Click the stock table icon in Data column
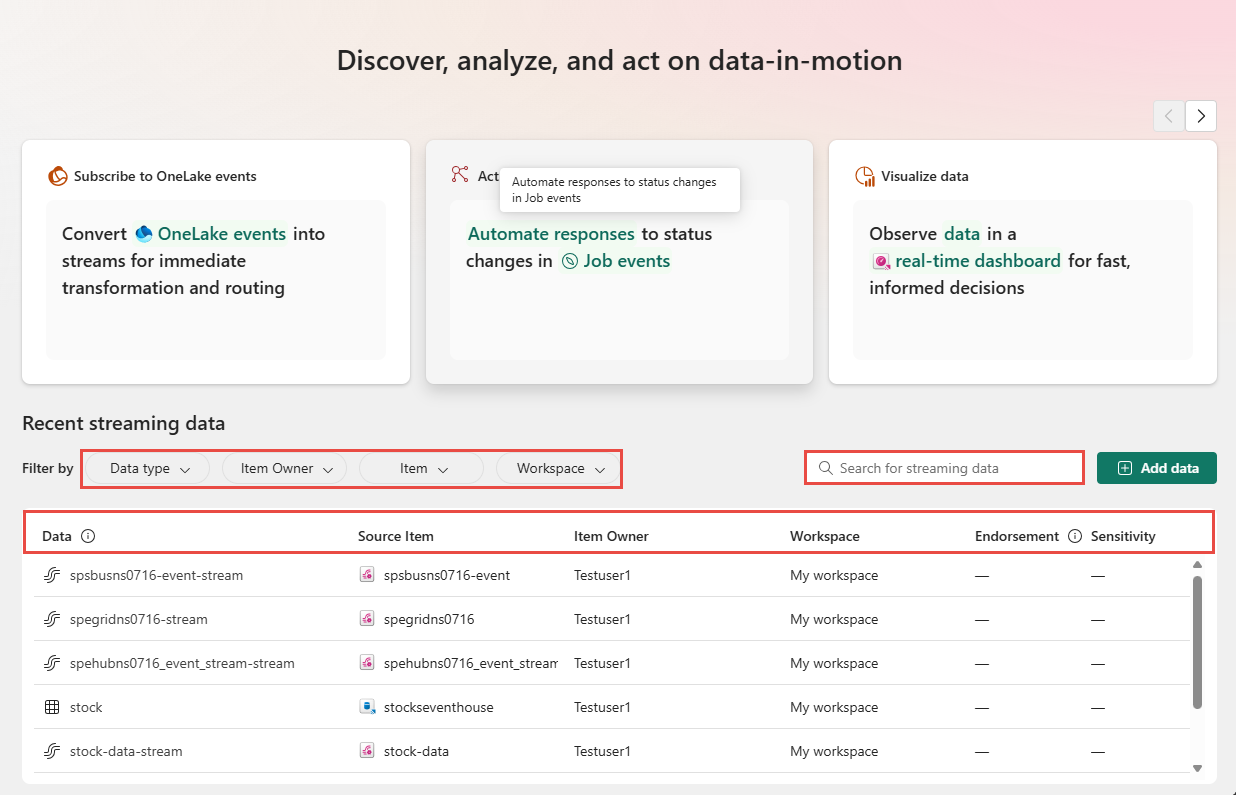 [x=52, y=707]
